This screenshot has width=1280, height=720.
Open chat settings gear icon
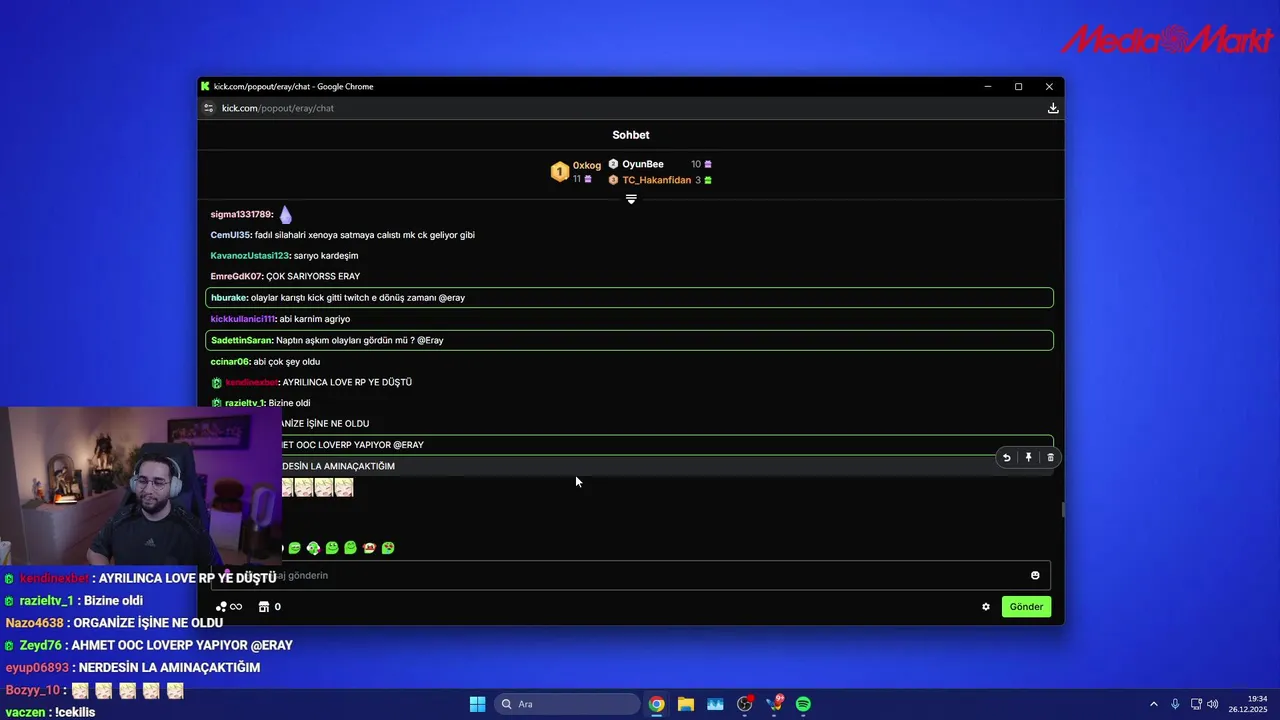[x=986, y=607]
